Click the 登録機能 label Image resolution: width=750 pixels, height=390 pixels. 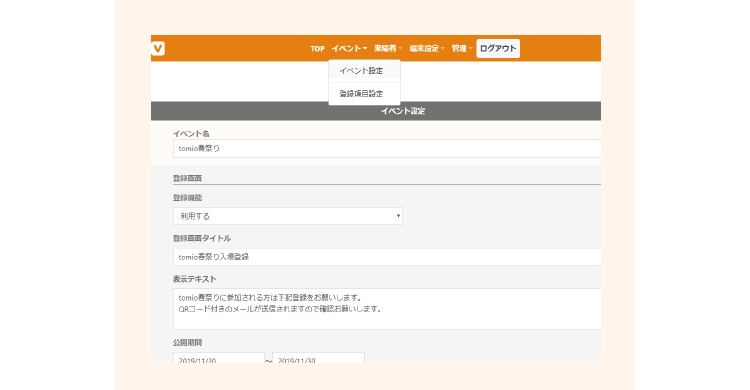[188, 198]
